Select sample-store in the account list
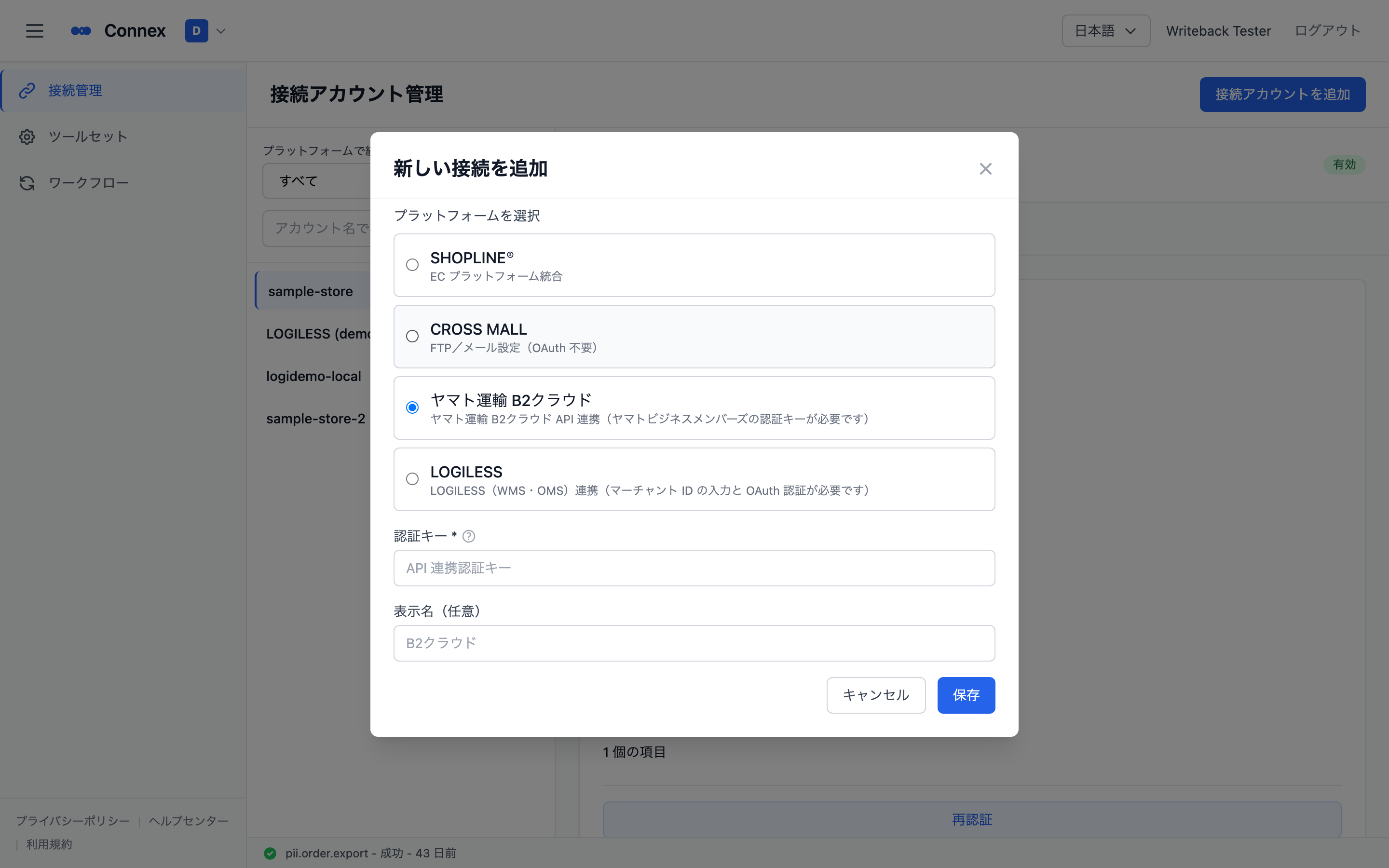This screenshot has width=1389, height=868. (x=313, y=291)
